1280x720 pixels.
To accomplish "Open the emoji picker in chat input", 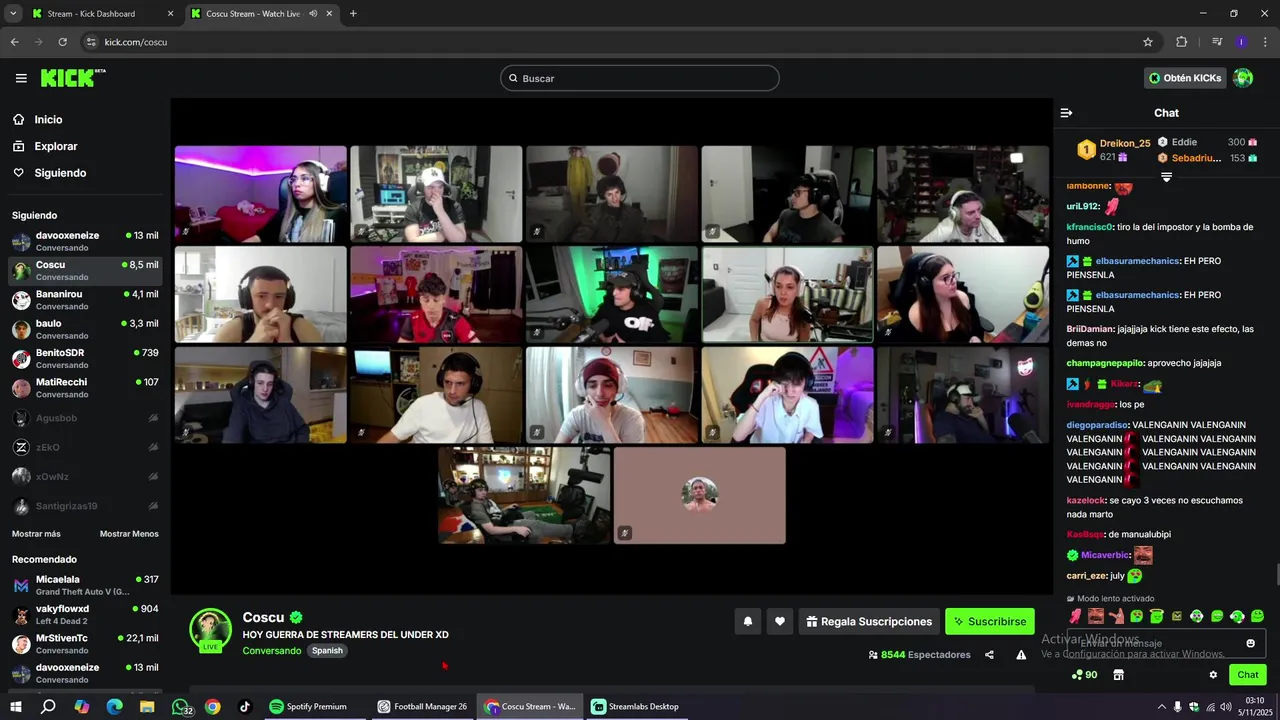I will click(1250, 643).
